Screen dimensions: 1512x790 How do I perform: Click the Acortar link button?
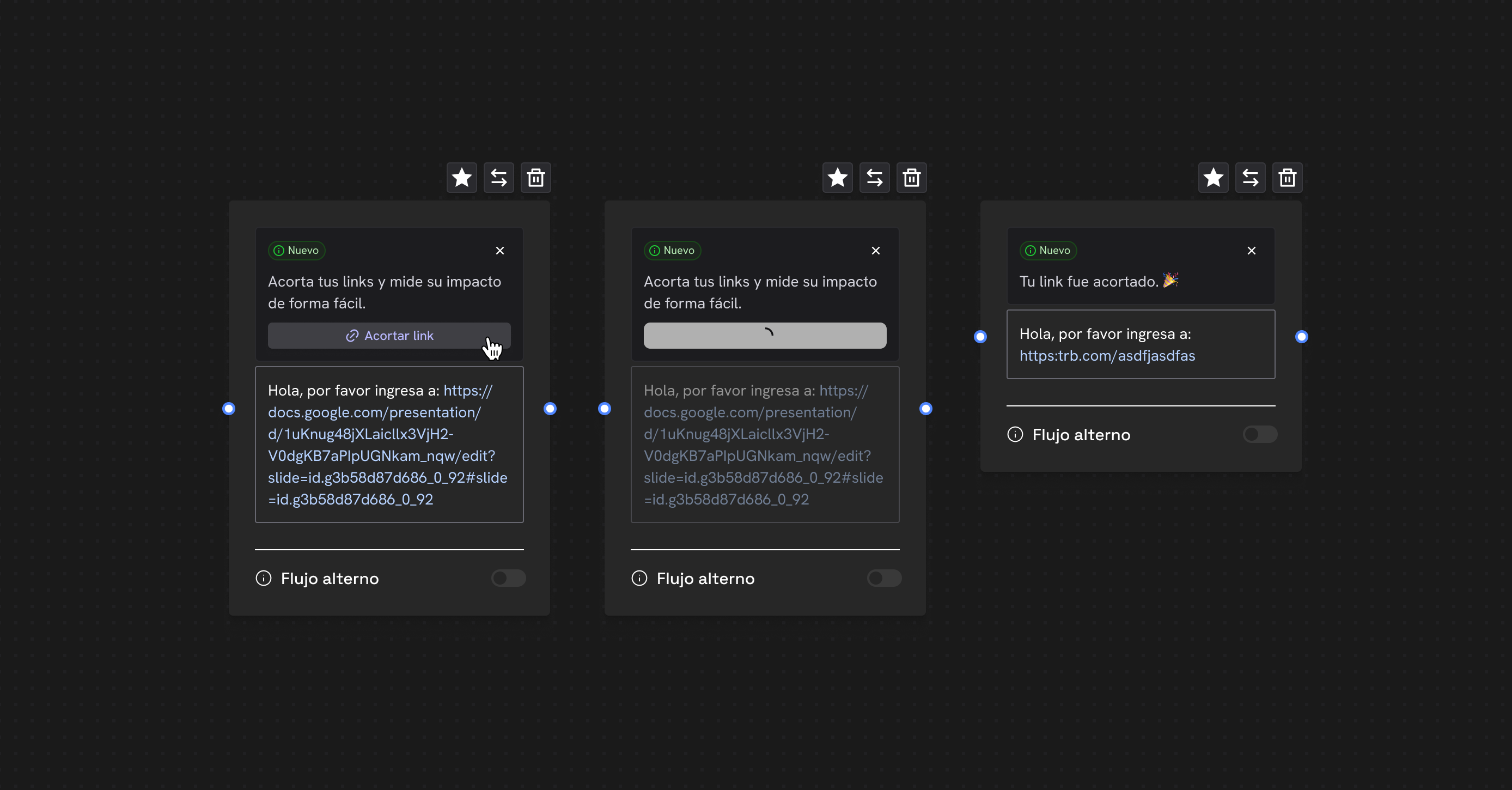389,335
